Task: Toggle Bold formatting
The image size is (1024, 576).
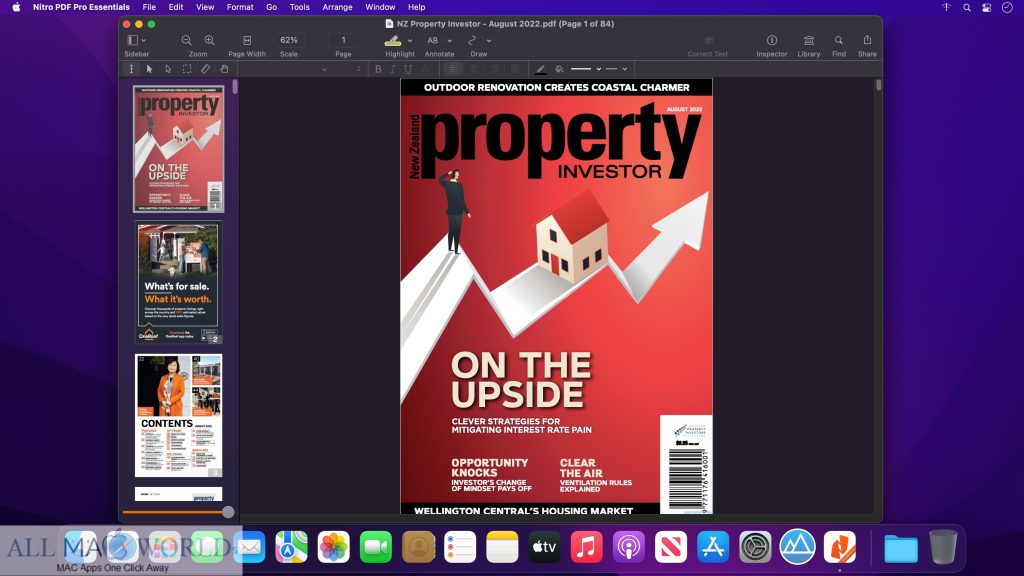Action: click(378, 69)
